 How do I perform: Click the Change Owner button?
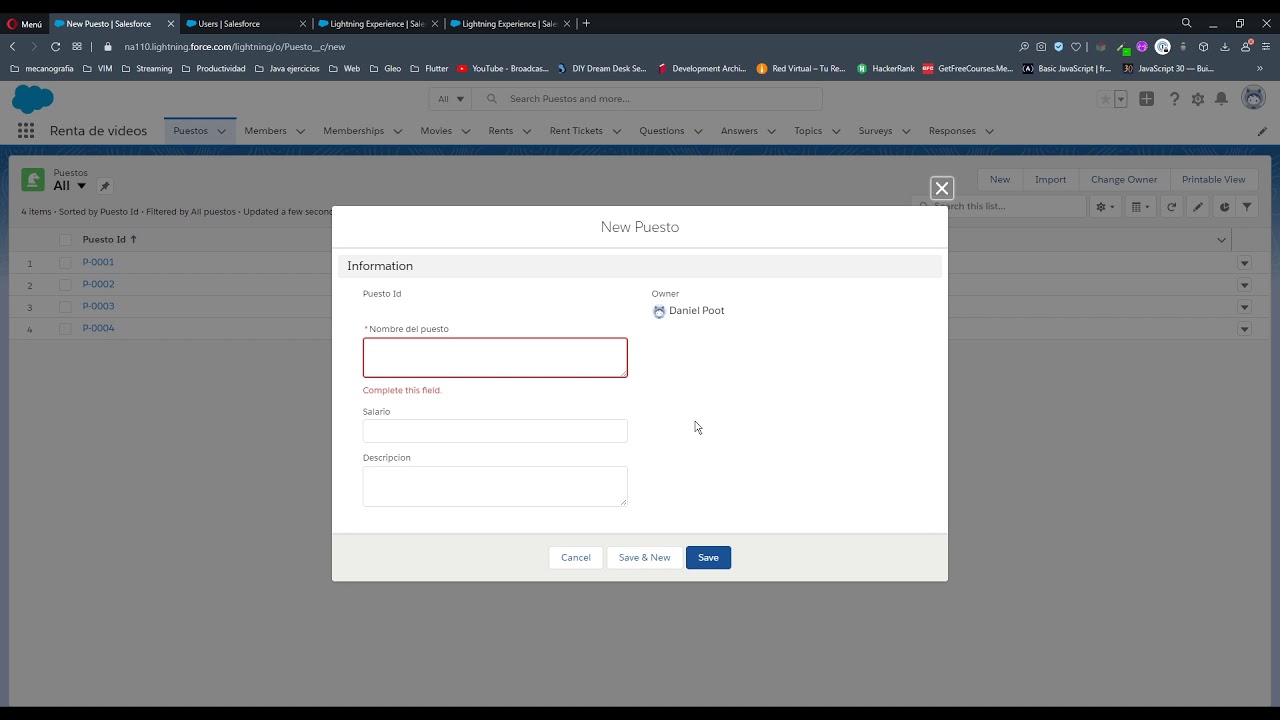1124,180
